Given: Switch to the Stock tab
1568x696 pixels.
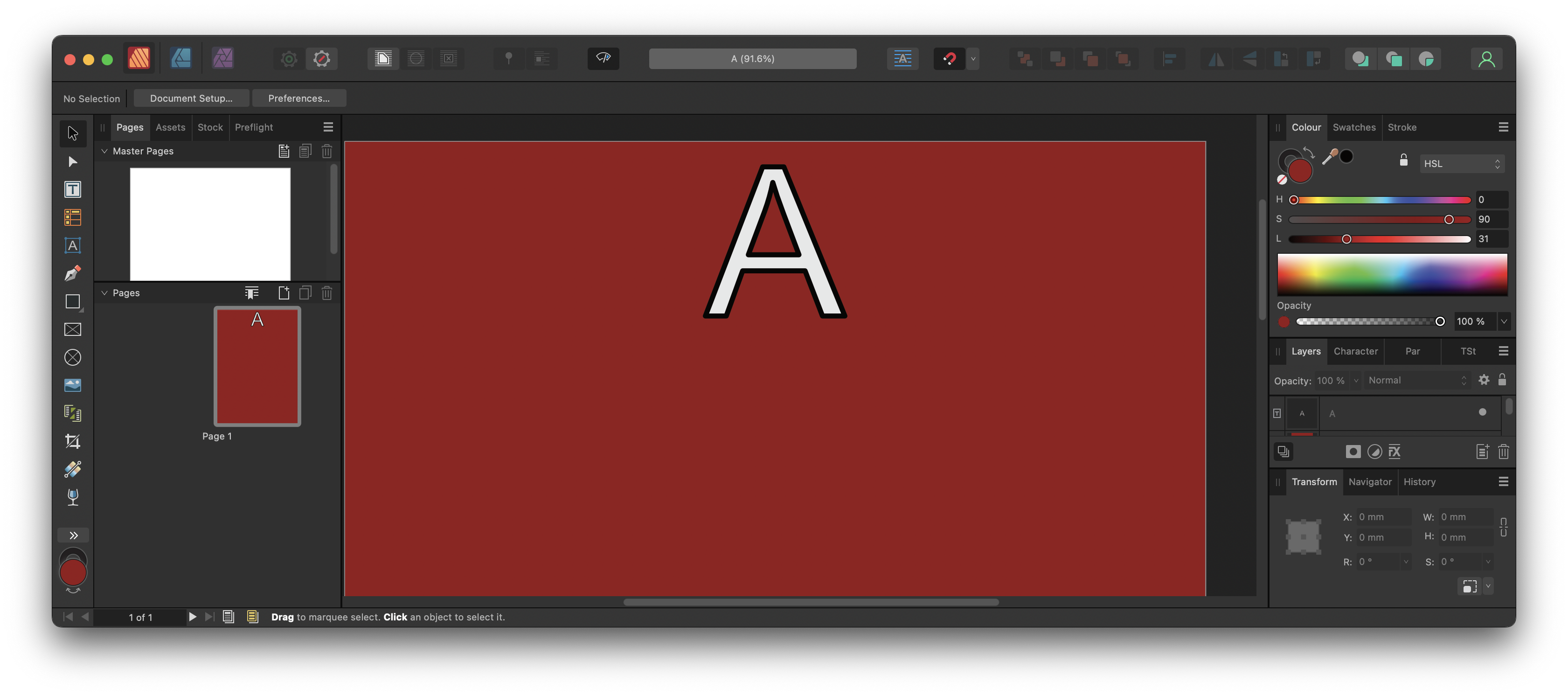Looking at the screenshot, I should coord(210,127).
